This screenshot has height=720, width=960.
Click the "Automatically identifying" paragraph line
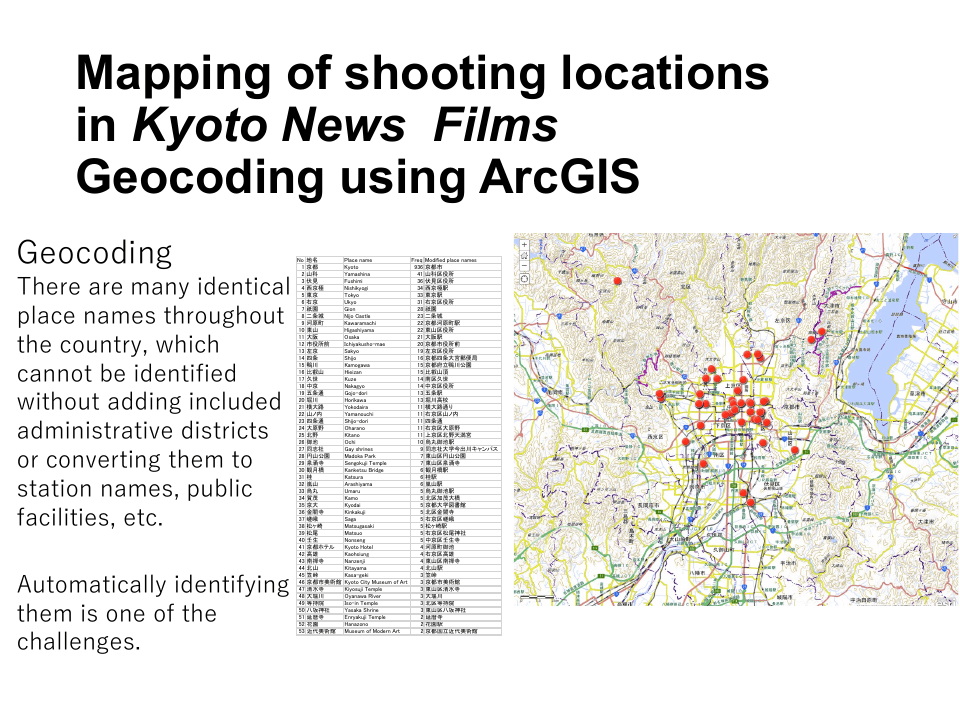tap(153, 585)
